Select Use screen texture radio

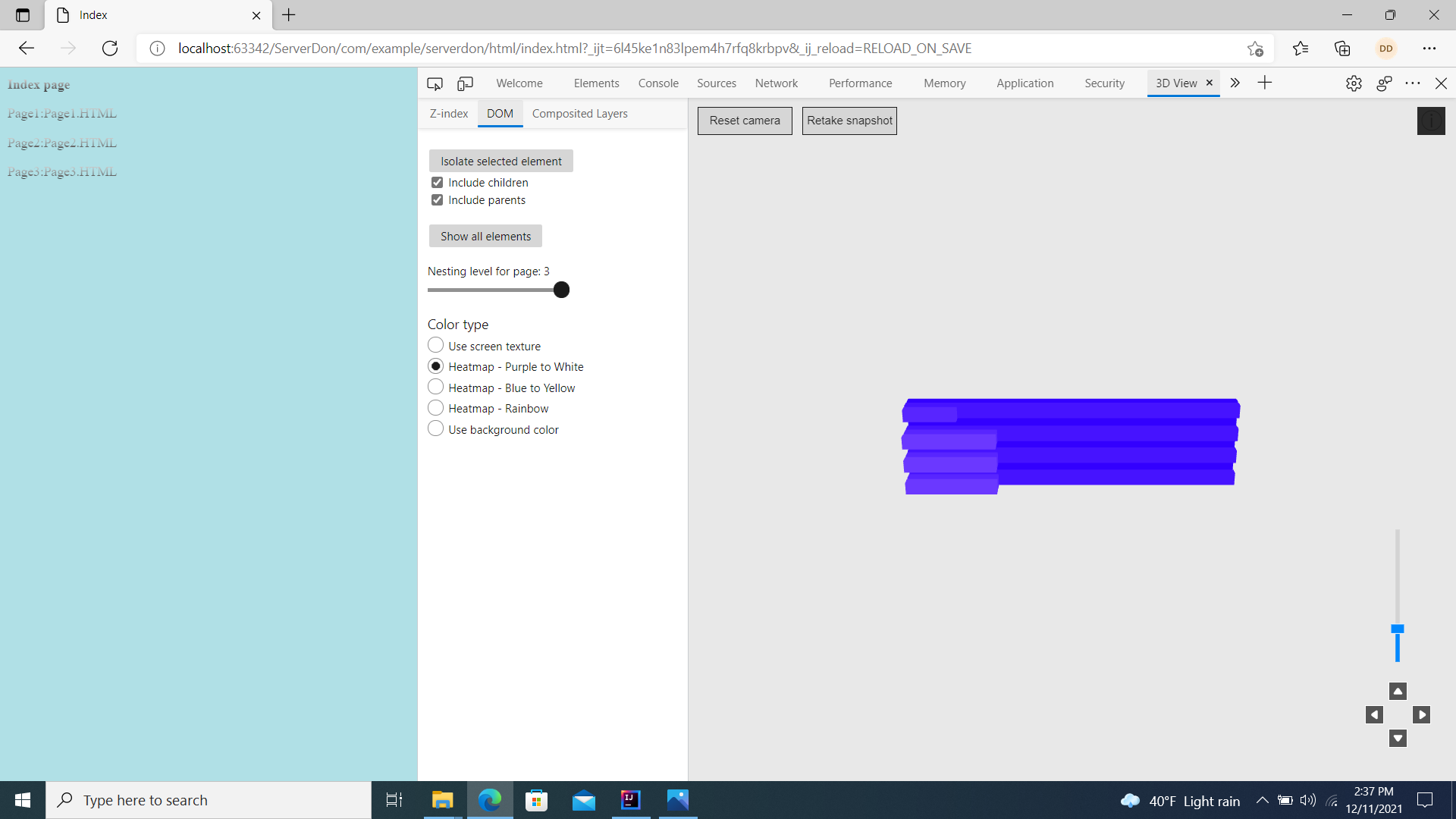point(435,345)
